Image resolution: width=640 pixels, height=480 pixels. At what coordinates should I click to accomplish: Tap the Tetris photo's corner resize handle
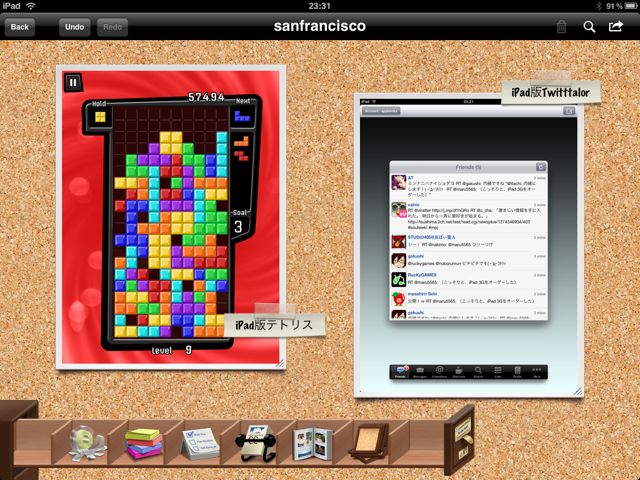[280, 363]
